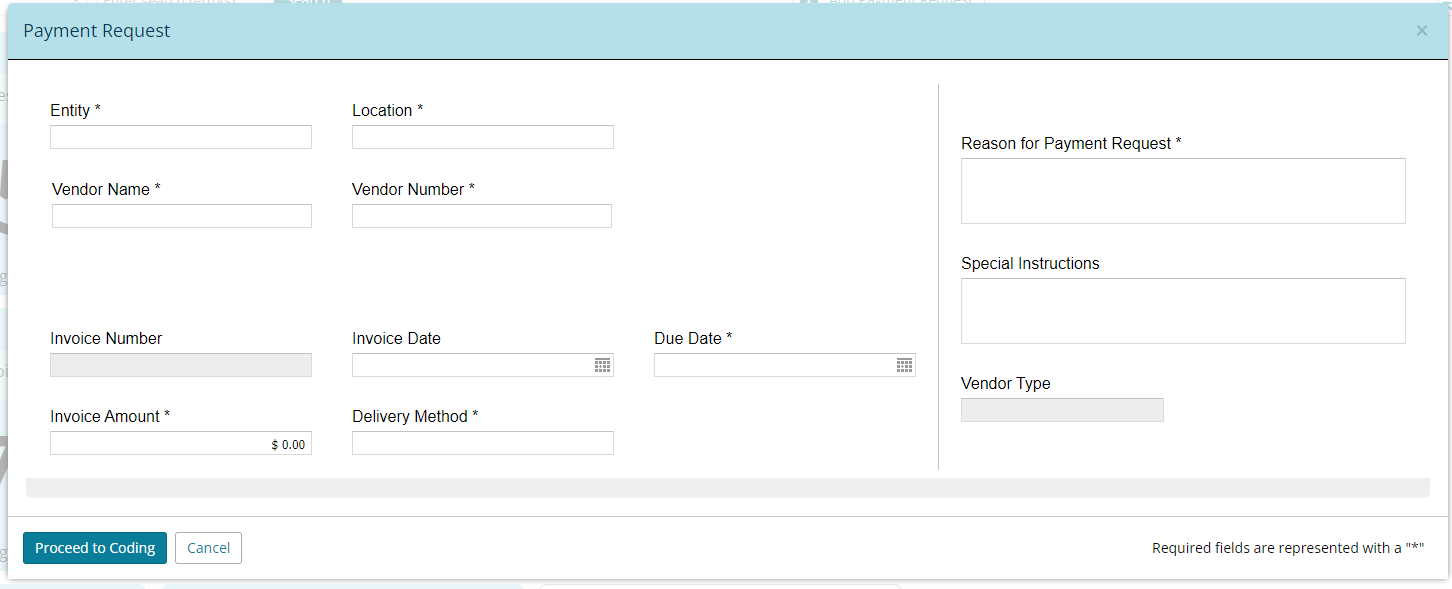Open the Invoice Date calendar picker icon

point(602,365)
